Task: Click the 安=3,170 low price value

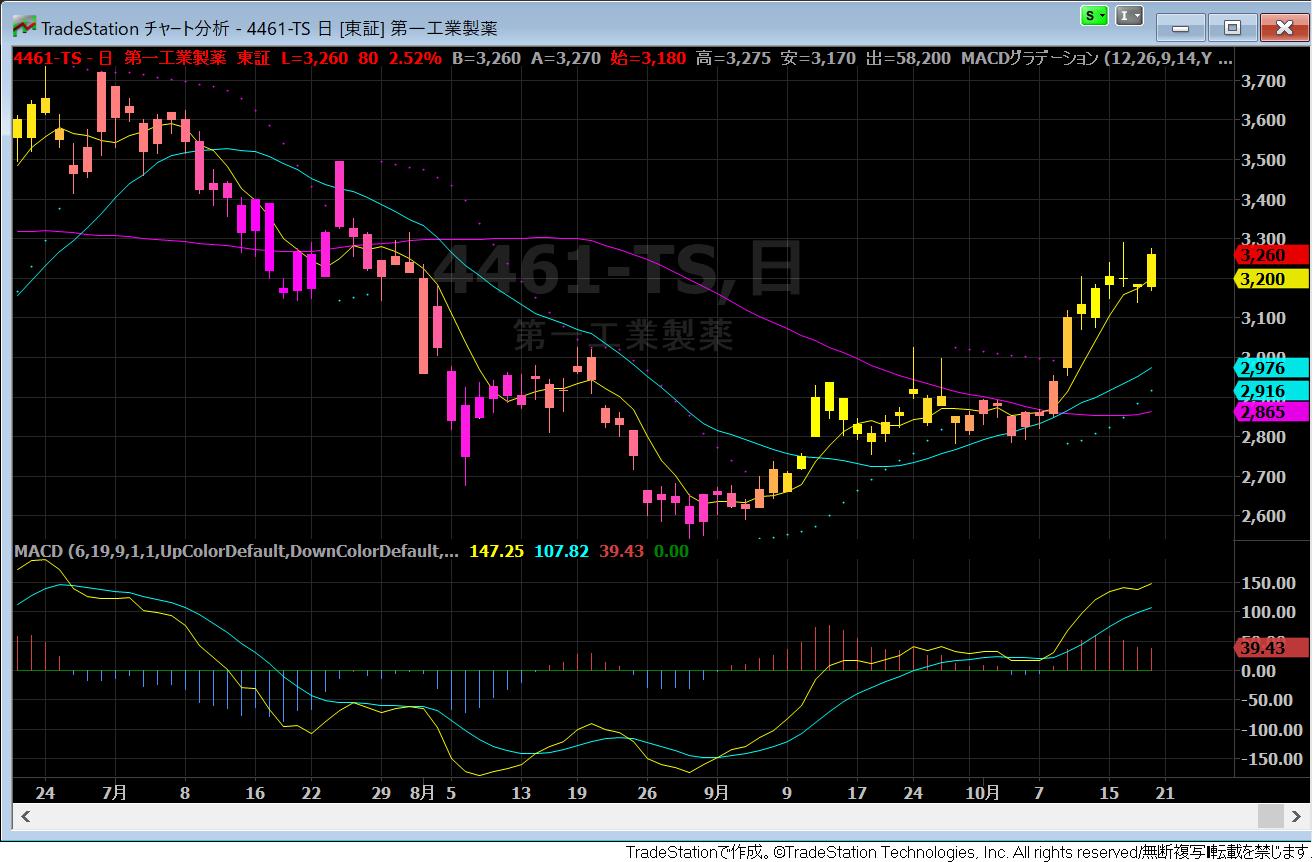Action: (x=818, y=58)
